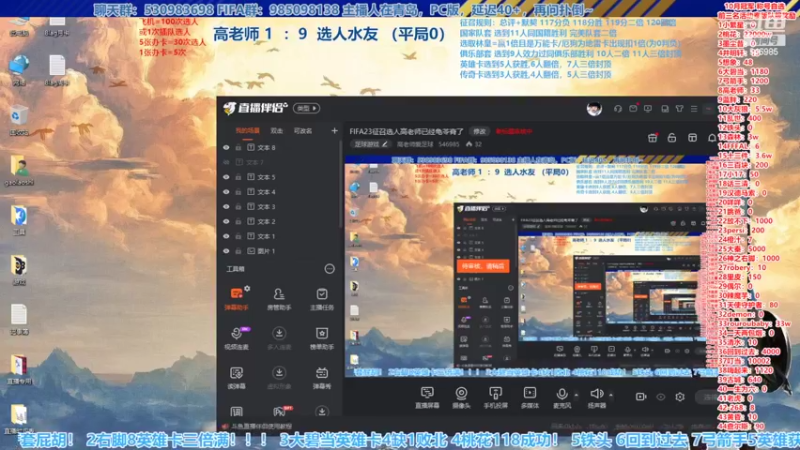Click the gift box icon with red dot
800x450 pixels.
pos(653,138)
